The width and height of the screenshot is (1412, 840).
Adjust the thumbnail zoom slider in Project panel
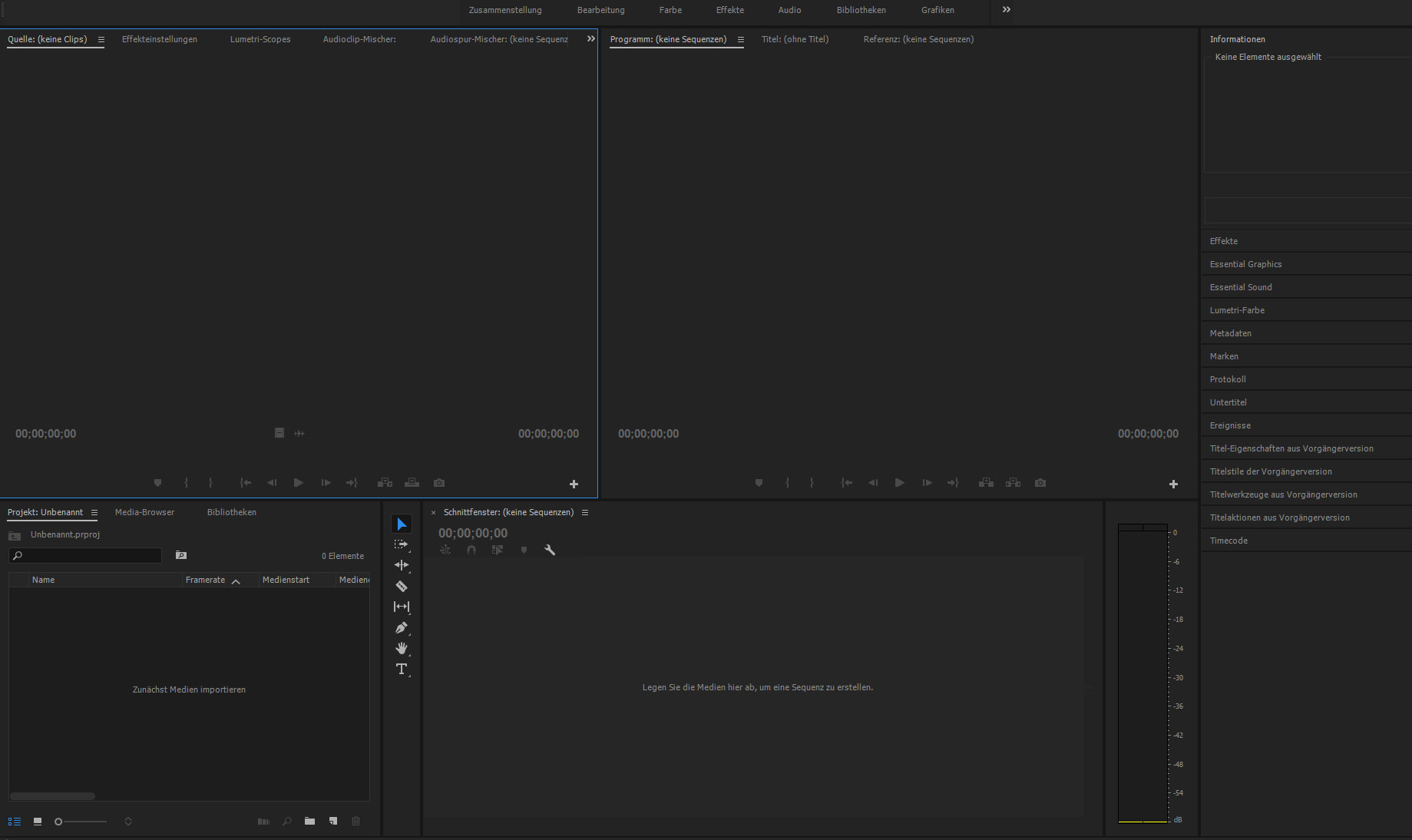click(x=59, y=822)
